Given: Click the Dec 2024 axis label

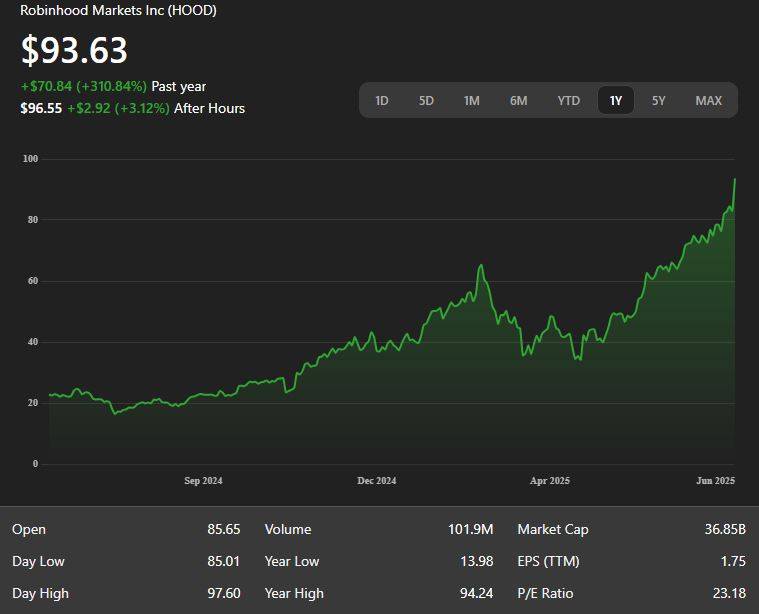Looking at the screenshot, I should coord(377,480).
